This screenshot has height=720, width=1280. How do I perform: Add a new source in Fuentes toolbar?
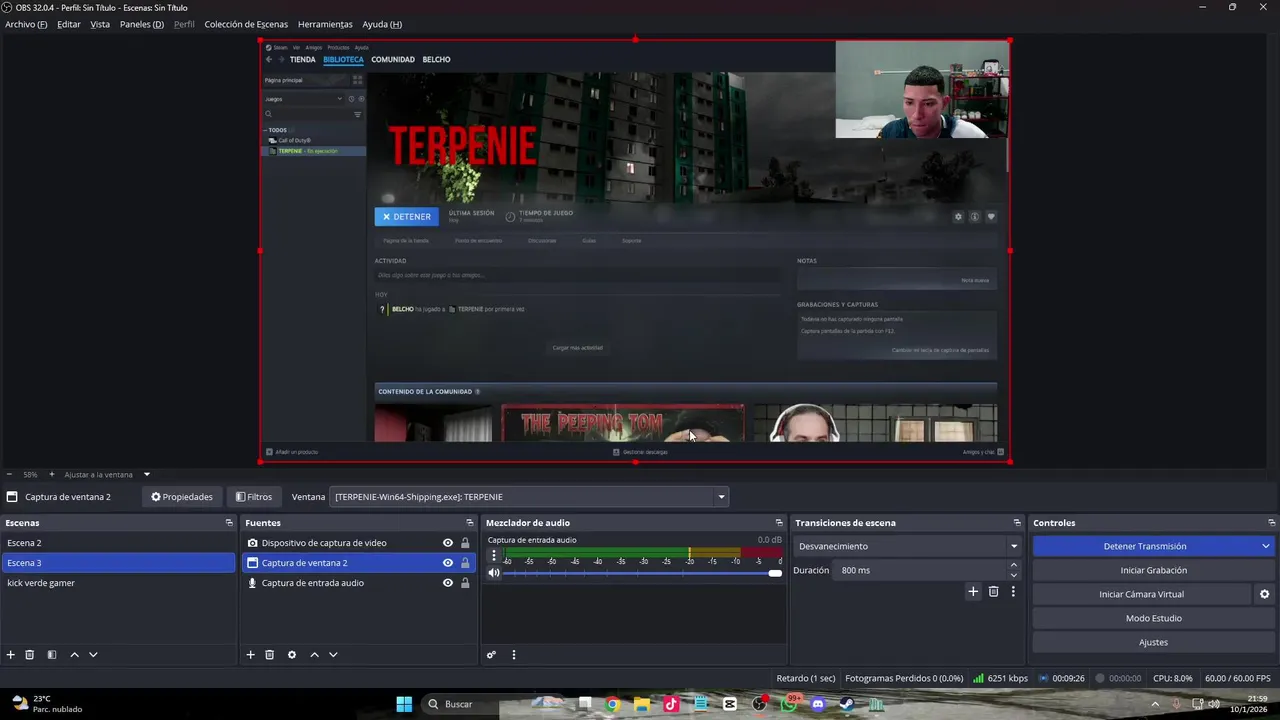250,655
